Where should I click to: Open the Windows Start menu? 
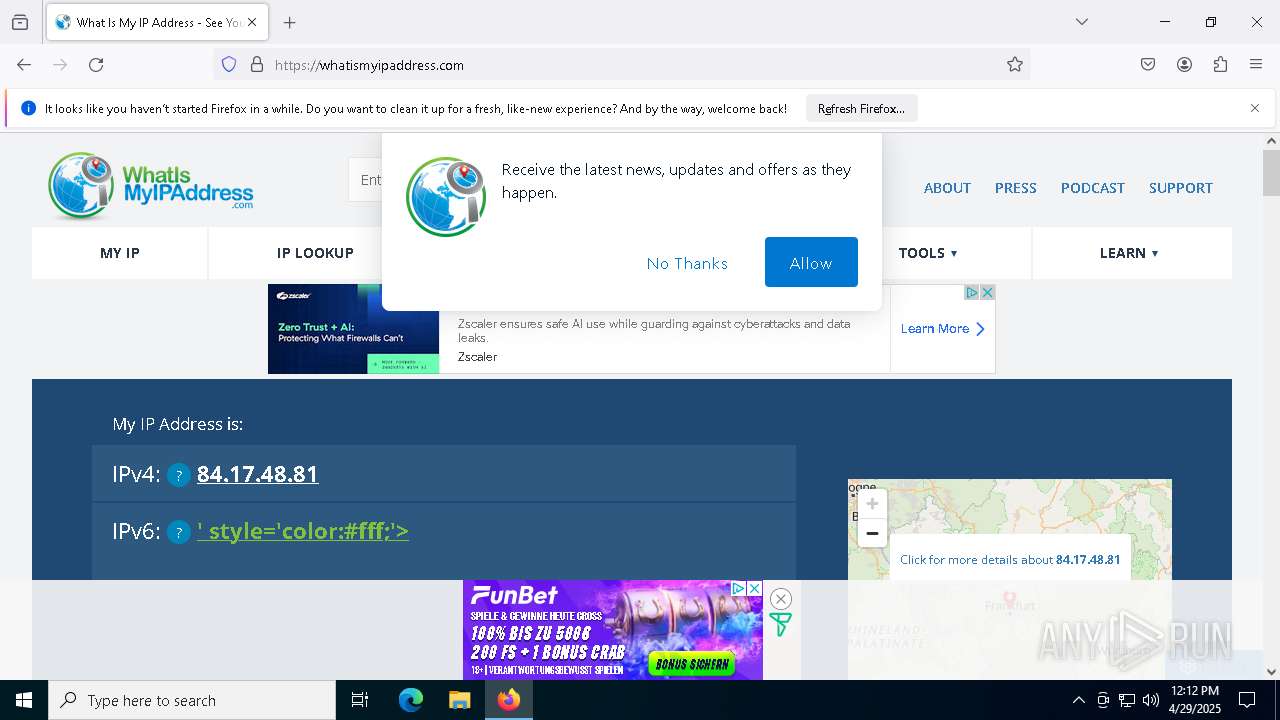(x=24, y=700)
